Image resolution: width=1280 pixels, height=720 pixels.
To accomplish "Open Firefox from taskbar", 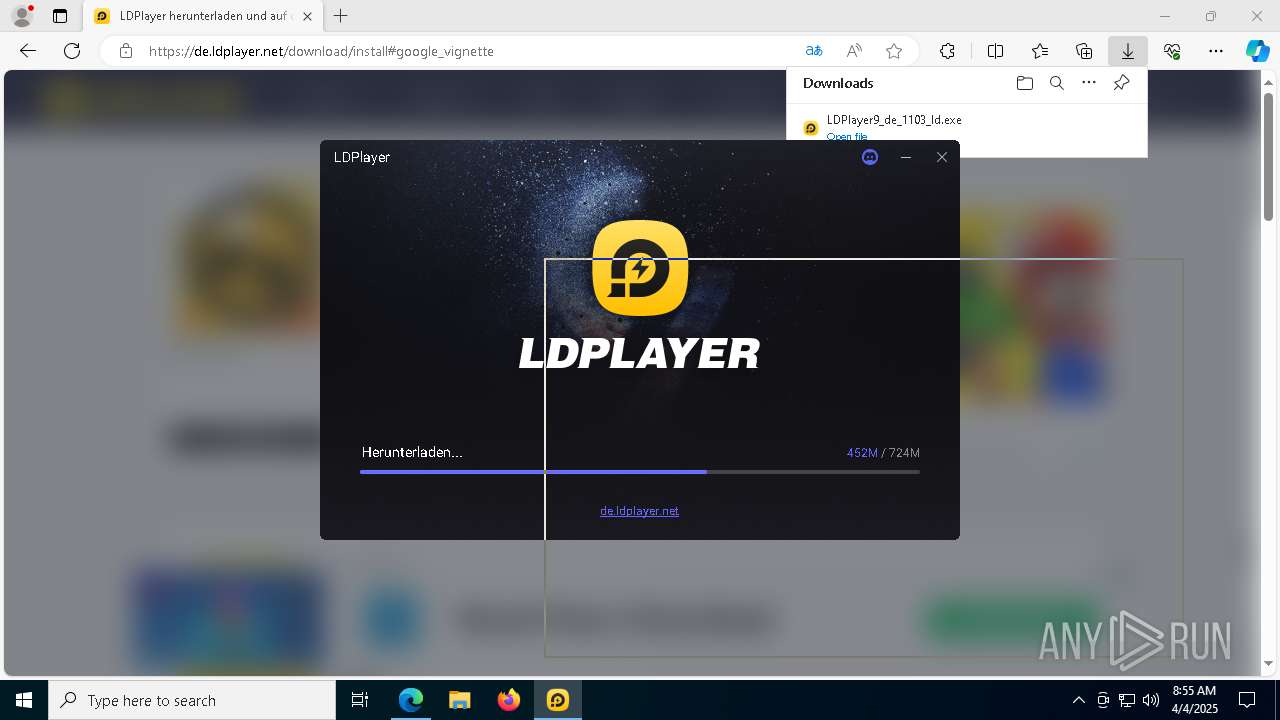I will point(508,700).
